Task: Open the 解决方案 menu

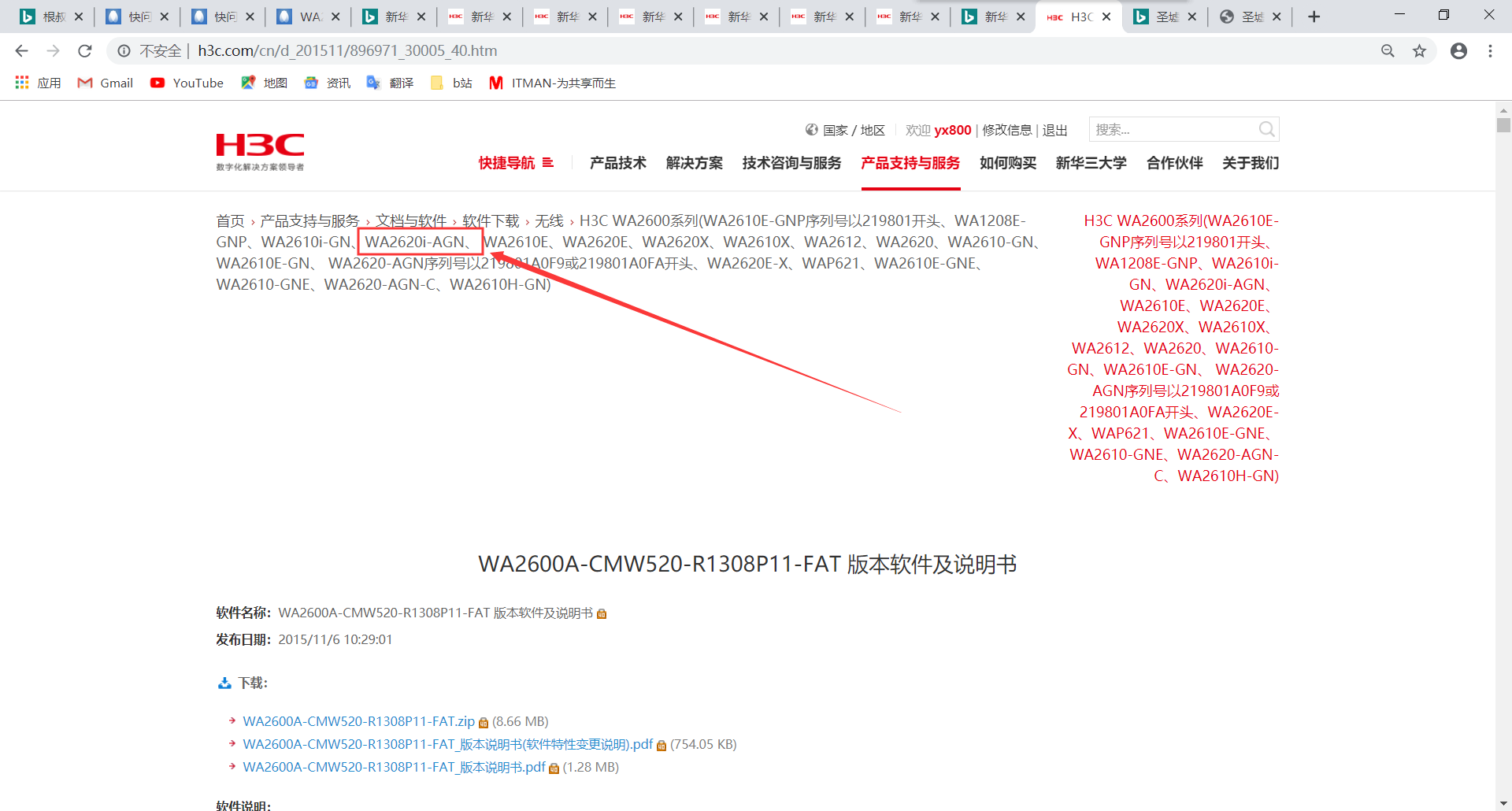Action: (695, 163)
